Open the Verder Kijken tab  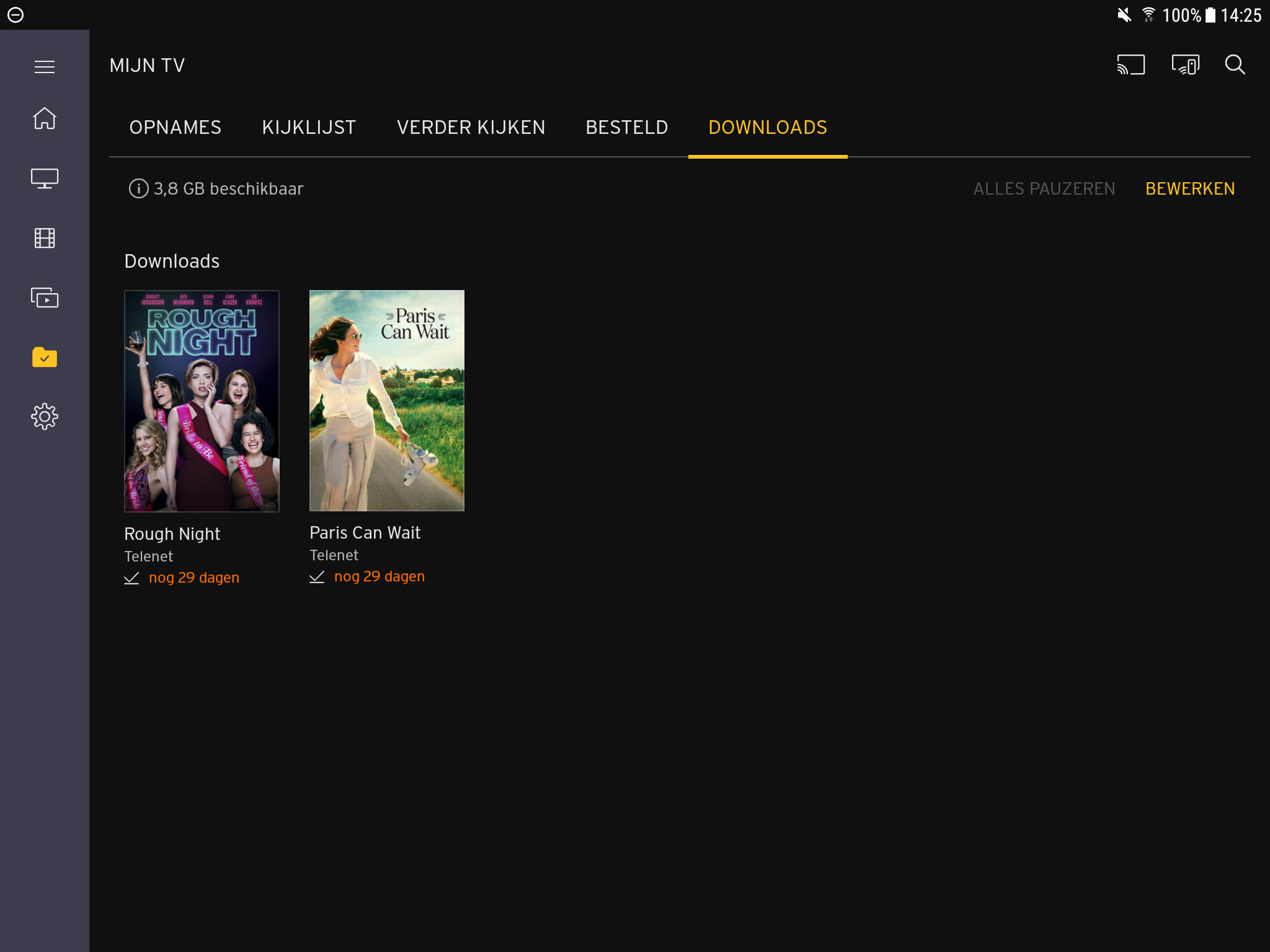pyautogui.click(x=471, y=128)
